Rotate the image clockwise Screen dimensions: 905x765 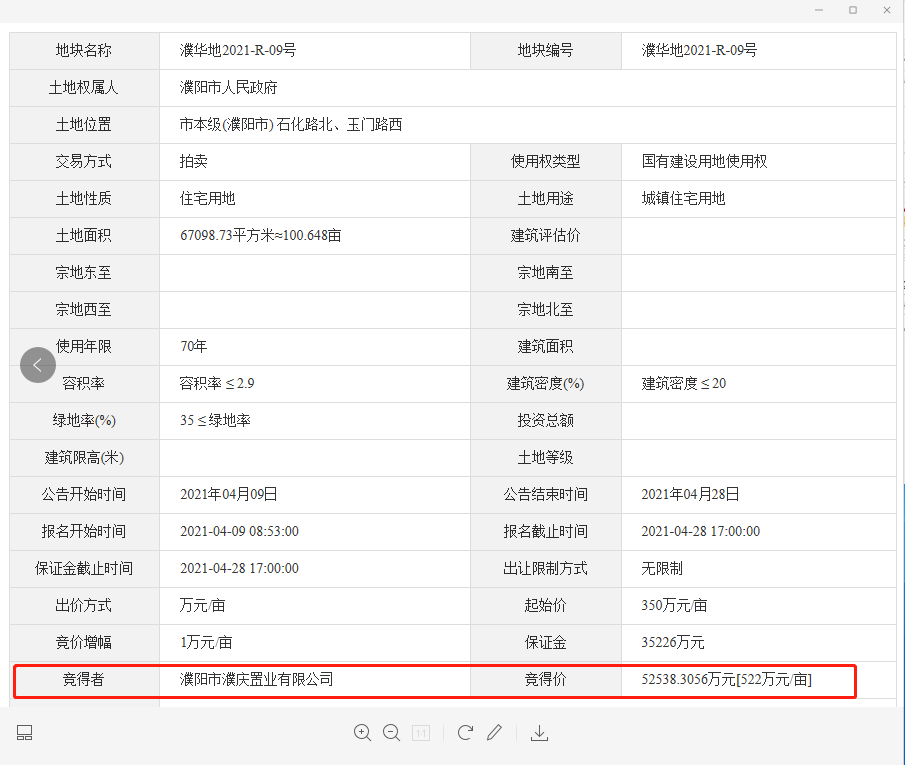465,733
